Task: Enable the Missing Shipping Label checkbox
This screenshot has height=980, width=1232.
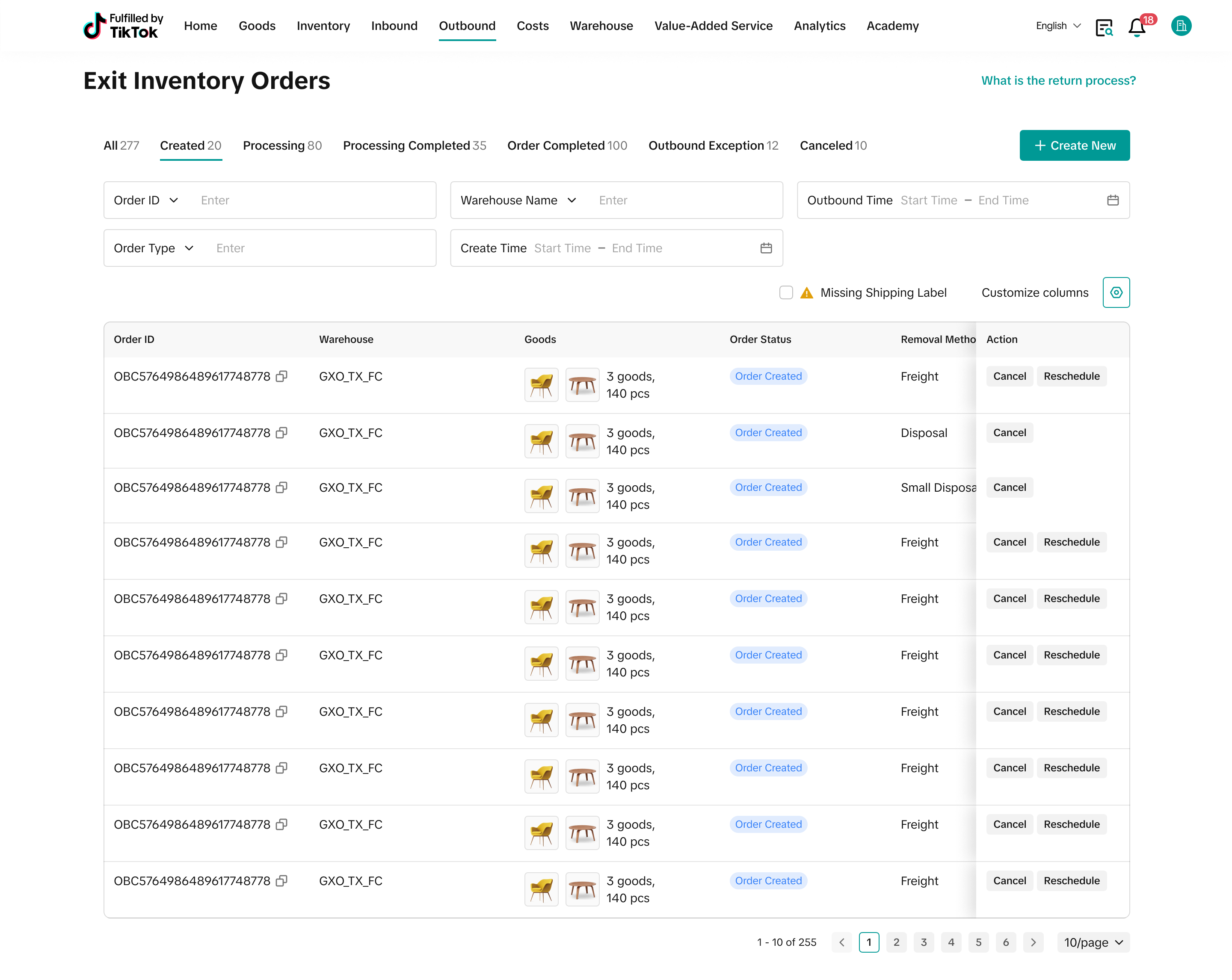Action: tap(786, 292)
